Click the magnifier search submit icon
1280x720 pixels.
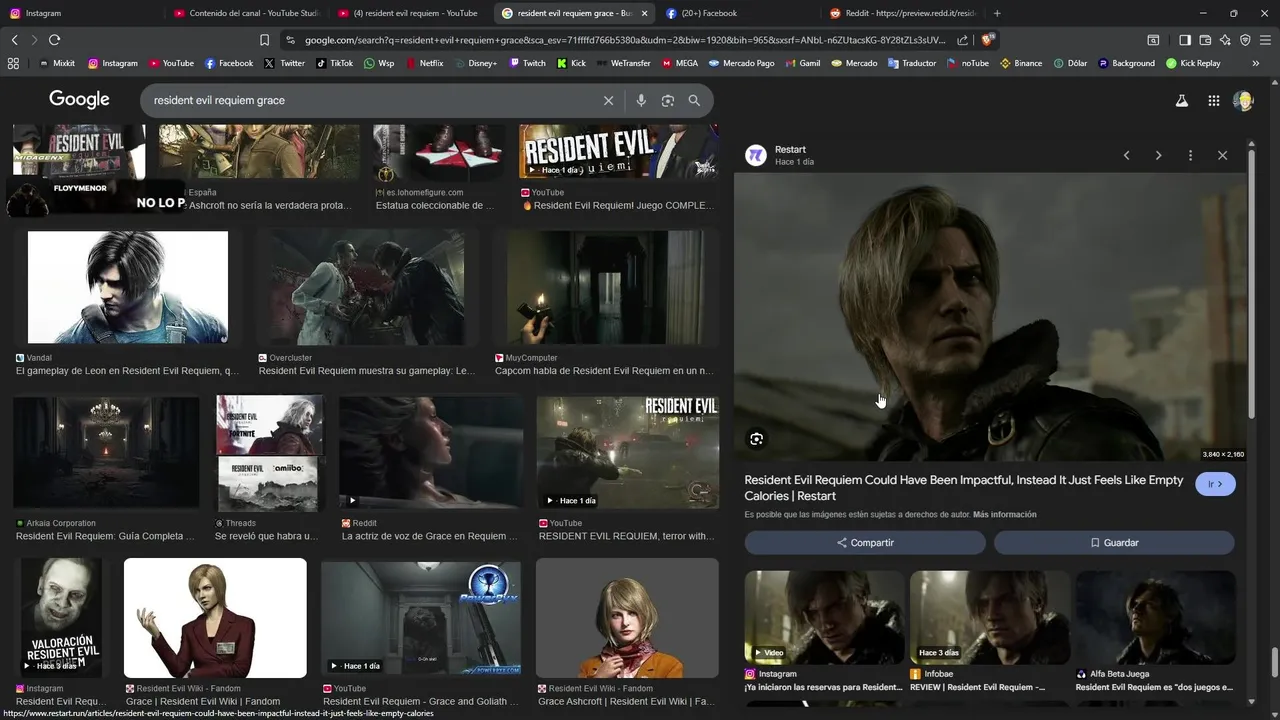pyautogui.click(x=694, y=100)
